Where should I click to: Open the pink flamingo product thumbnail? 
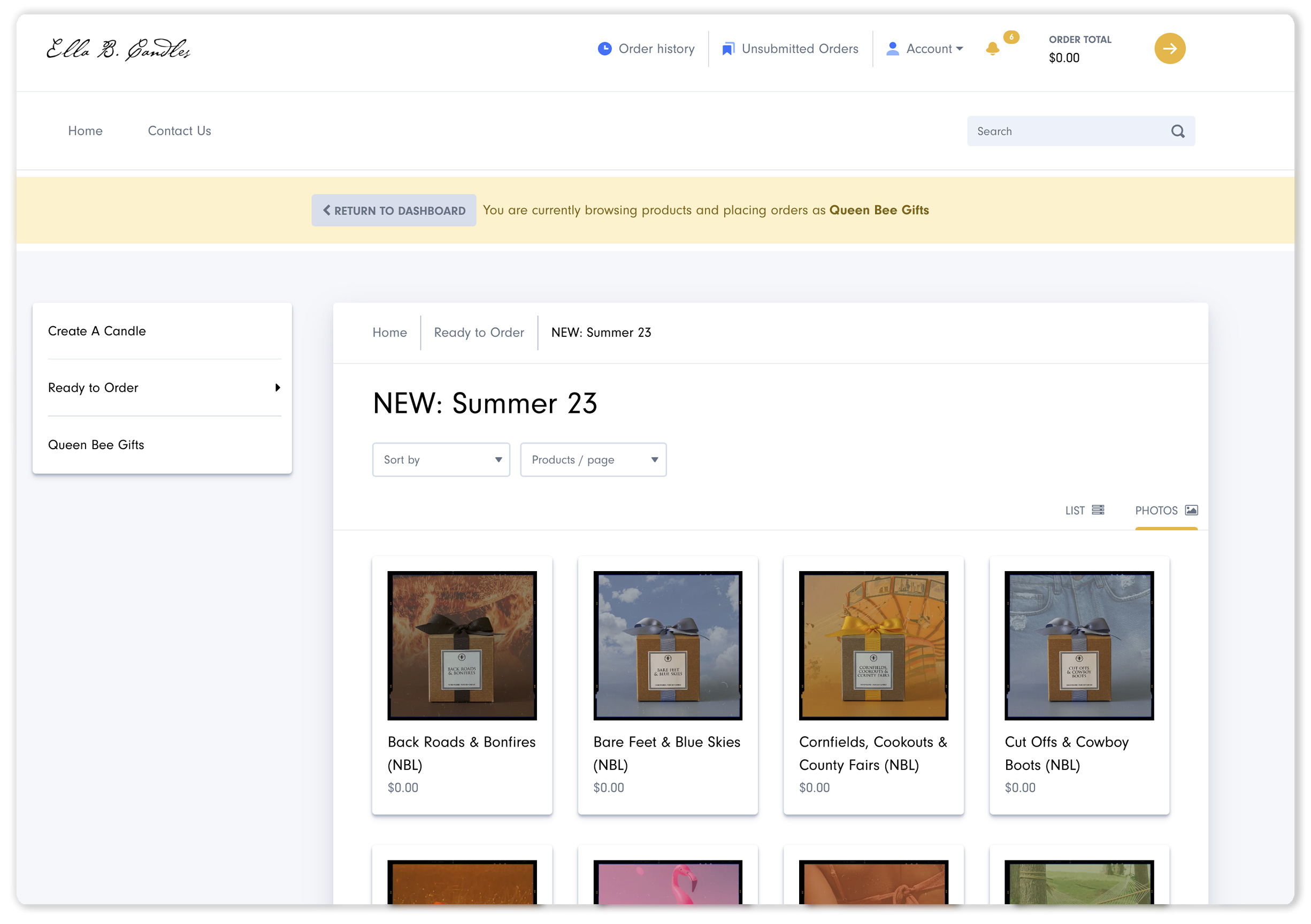tap(668, 882)
